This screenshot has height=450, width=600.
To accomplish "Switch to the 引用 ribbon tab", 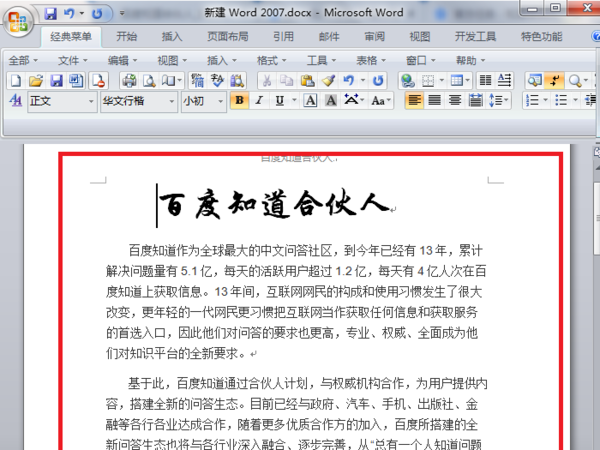I will [x=284, y=37].
